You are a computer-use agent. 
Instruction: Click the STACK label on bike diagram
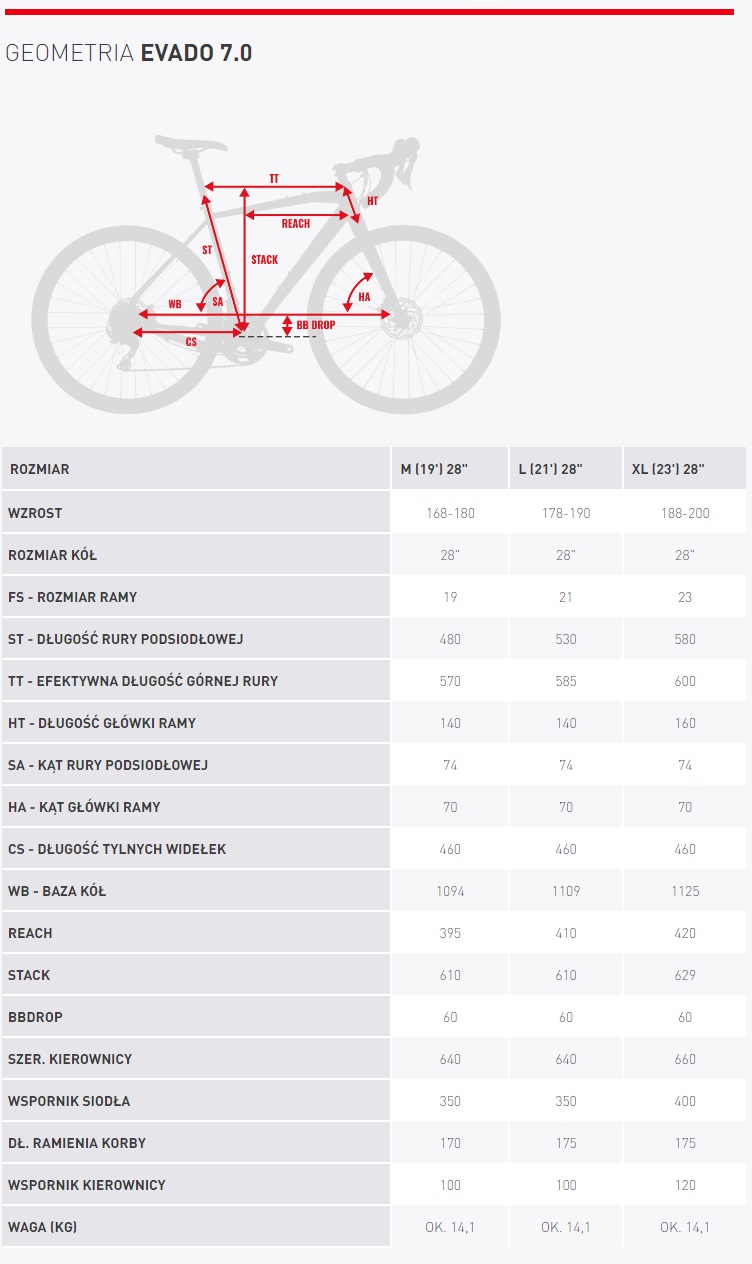click(x=264, y=260)
